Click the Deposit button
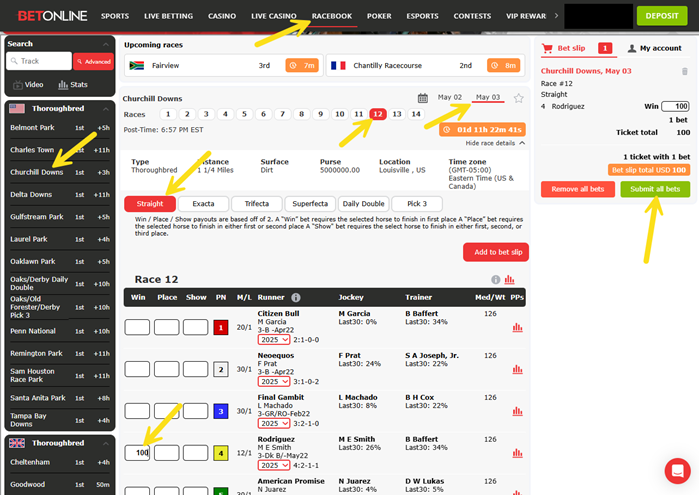This screenshot has height=496, width=699. click(662, 16)
